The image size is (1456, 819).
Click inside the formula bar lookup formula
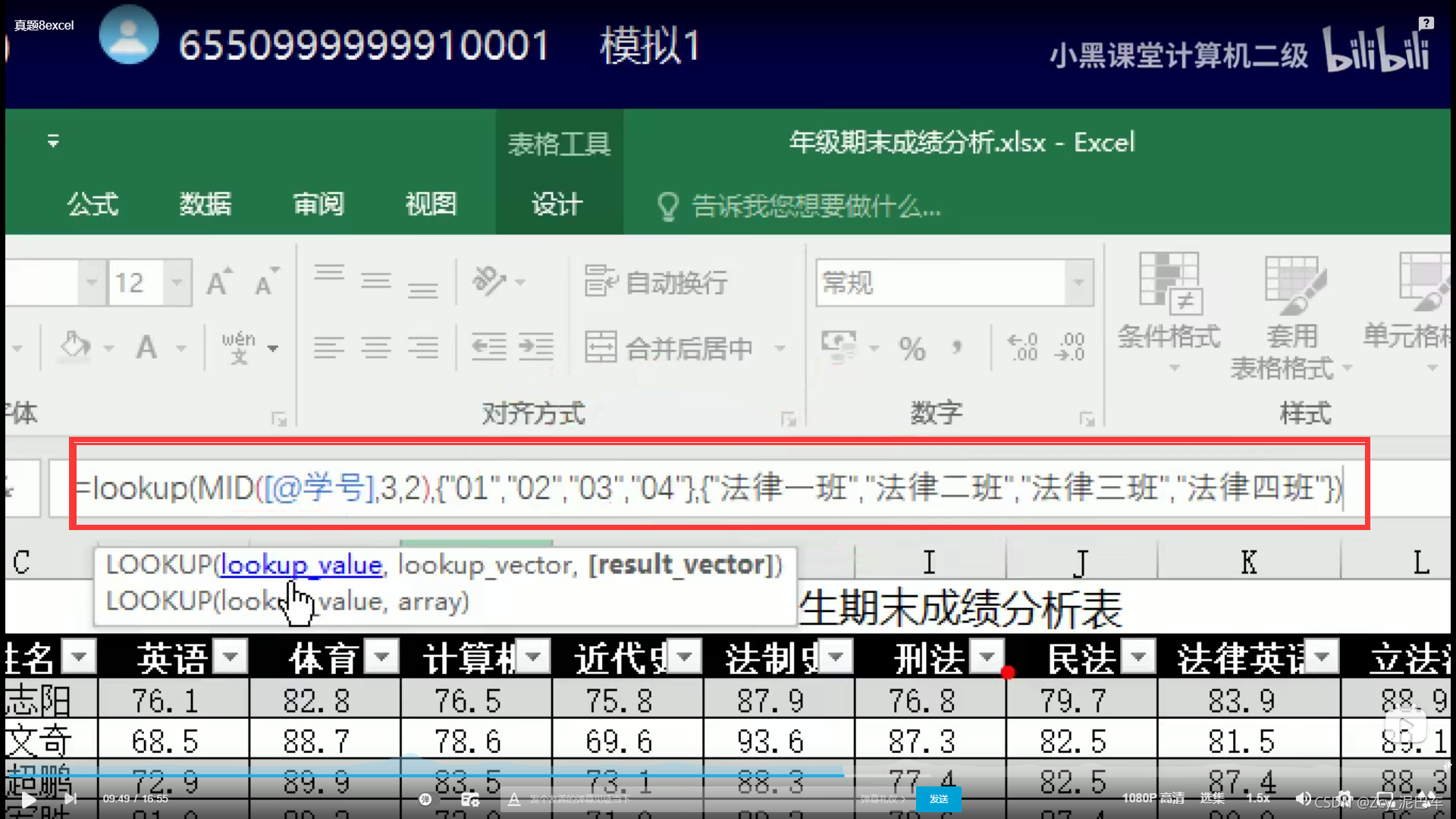(x=709, y=487)
